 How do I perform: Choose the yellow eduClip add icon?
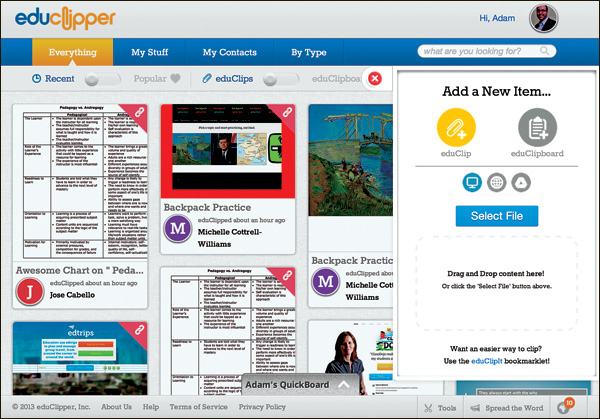[456, 127]
